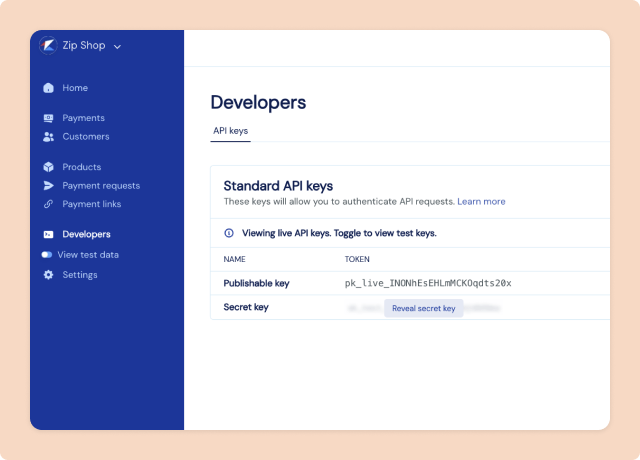The image size is (640, 460).
Task: Open the Products menu label
Action: (x=82, y=167)
